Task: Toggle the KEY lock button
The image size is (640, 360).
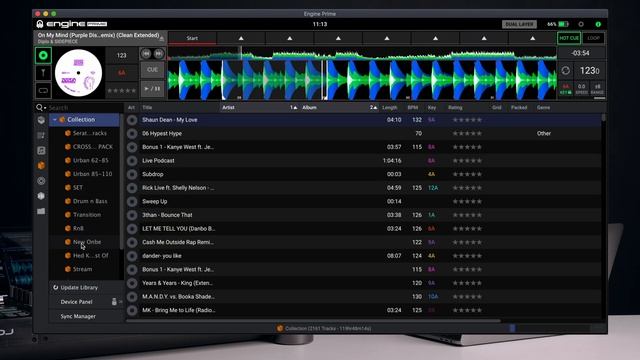Action: pos(565,89)
